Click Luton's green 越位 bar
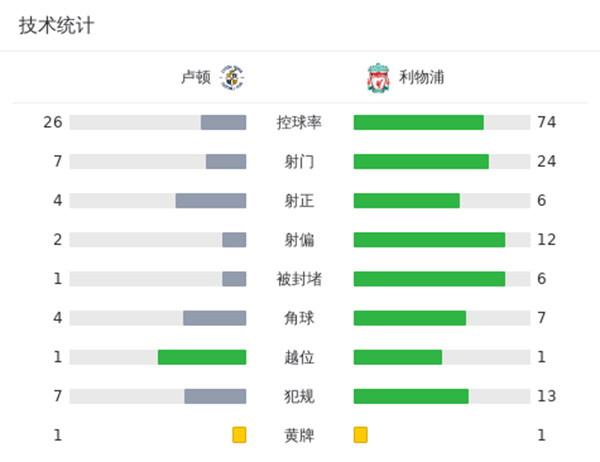The image size is (600, 462). 202,357
